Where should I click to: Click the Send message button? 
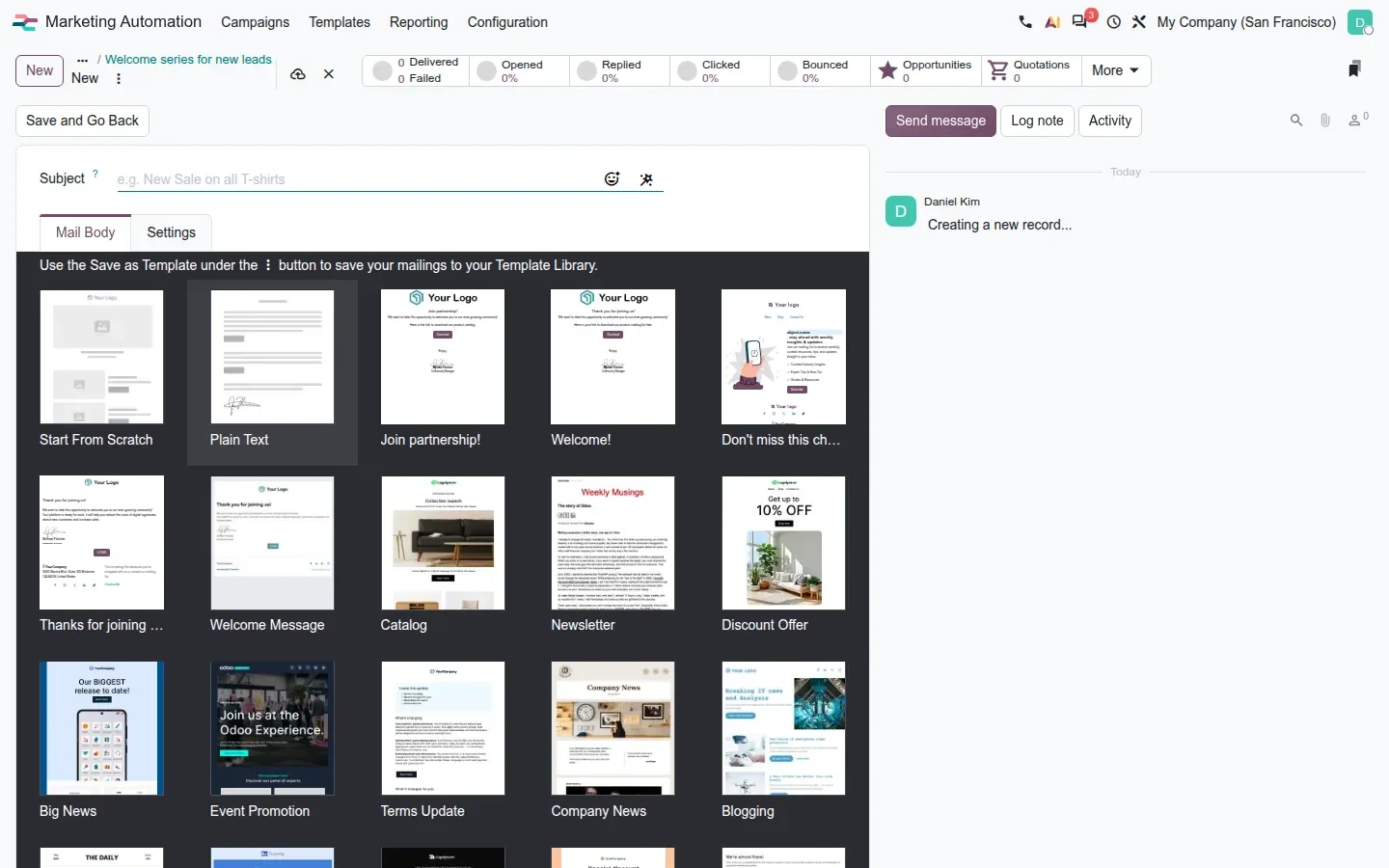point(940,121)
